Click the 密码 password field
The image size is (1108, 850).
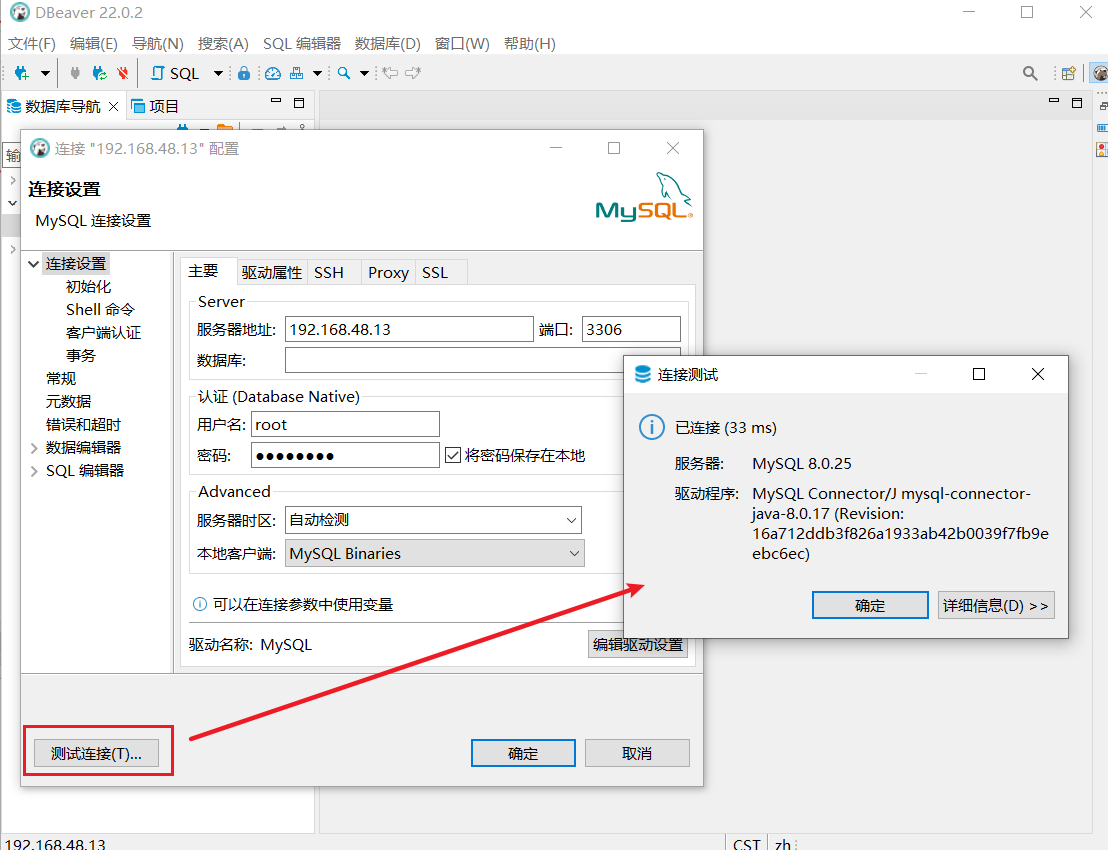pos(346,456)
